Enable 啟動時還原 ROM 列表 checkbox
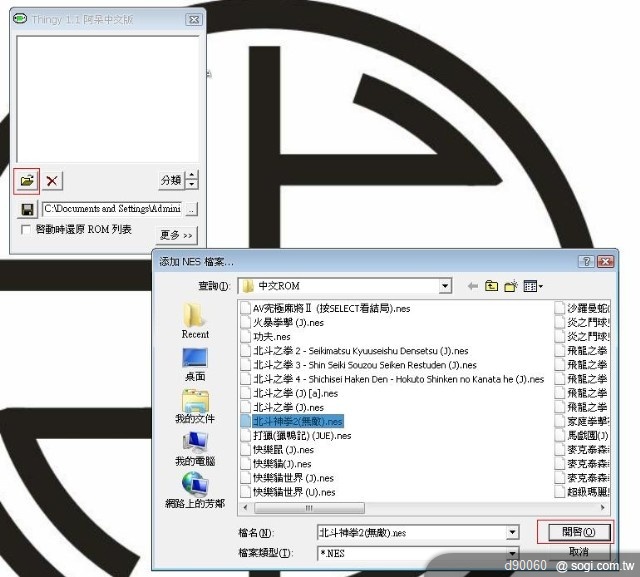The height and width of the screenshot is (577, 640). (26, 230)
